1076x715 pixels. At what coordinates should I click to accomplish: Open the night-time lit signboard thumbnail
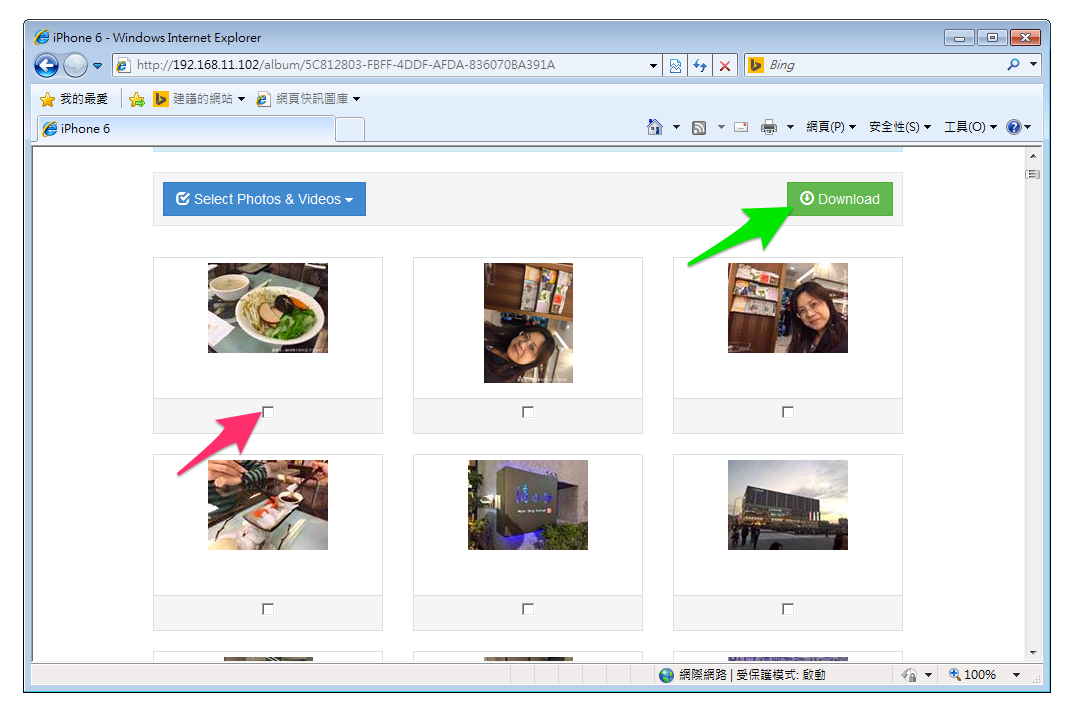click(528, 505)
